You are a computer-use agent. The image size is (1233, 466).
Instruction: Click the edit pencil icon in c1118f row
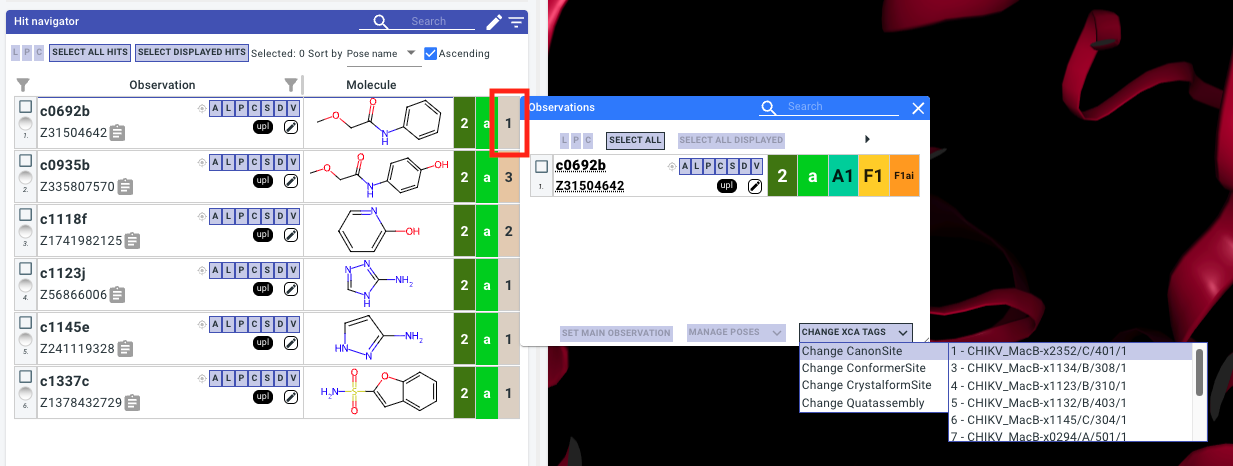click(x=291, y=235)
